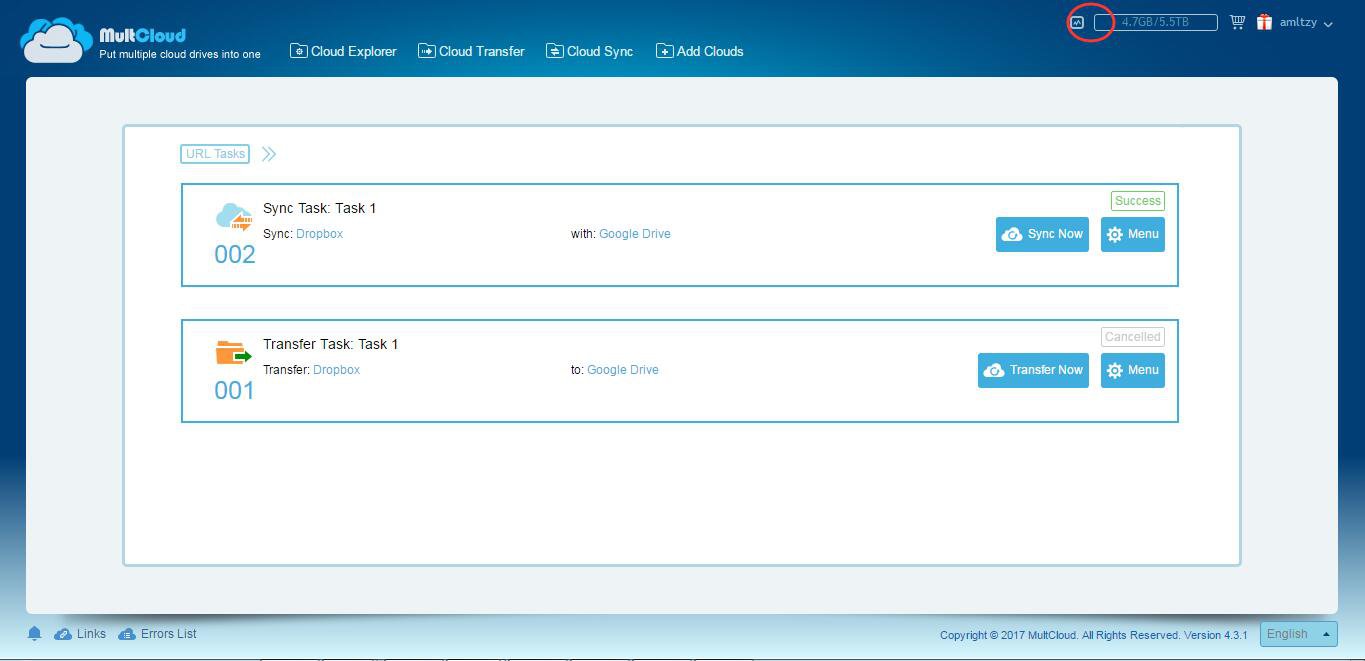Click the task activity icon in header

click(x=1077, y=22)
